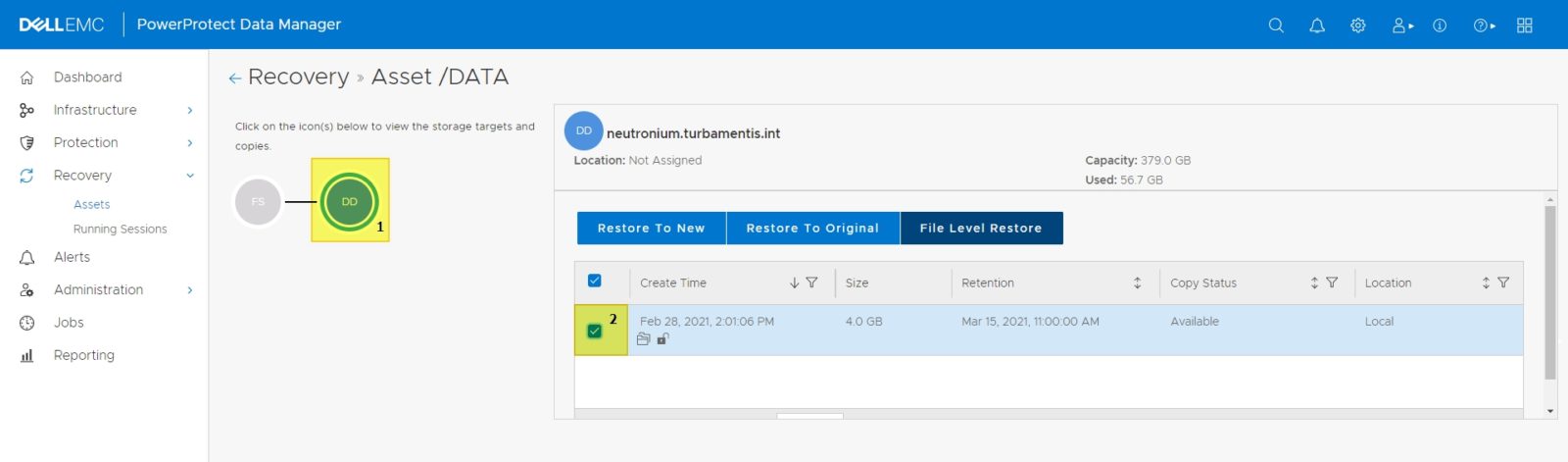
Task: Open the user account menu icon
Action: click(x=1401, y=26)
